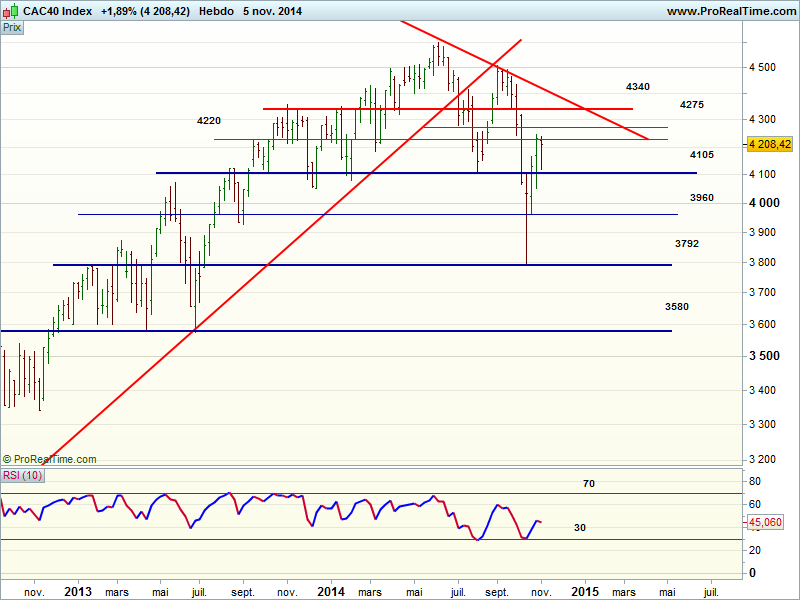Screen dimensions: 800x600
Task: Select the 3792 support level label
Action: [x=687, y=243]
